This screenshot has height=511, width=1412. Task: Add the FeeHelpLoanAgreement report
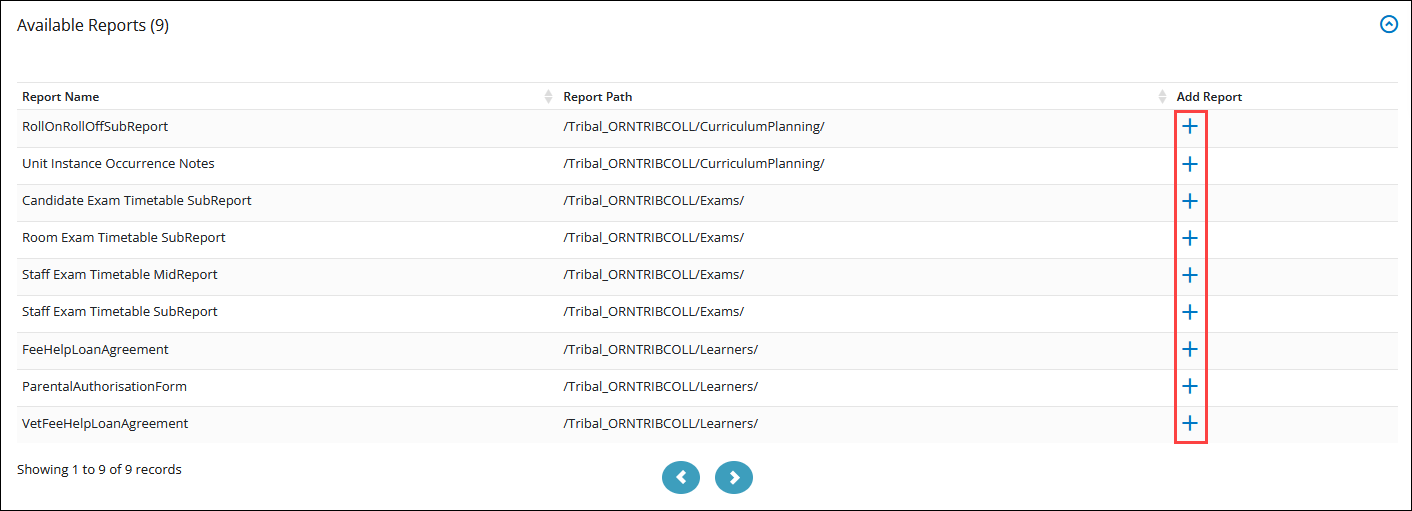(1190, 349)
